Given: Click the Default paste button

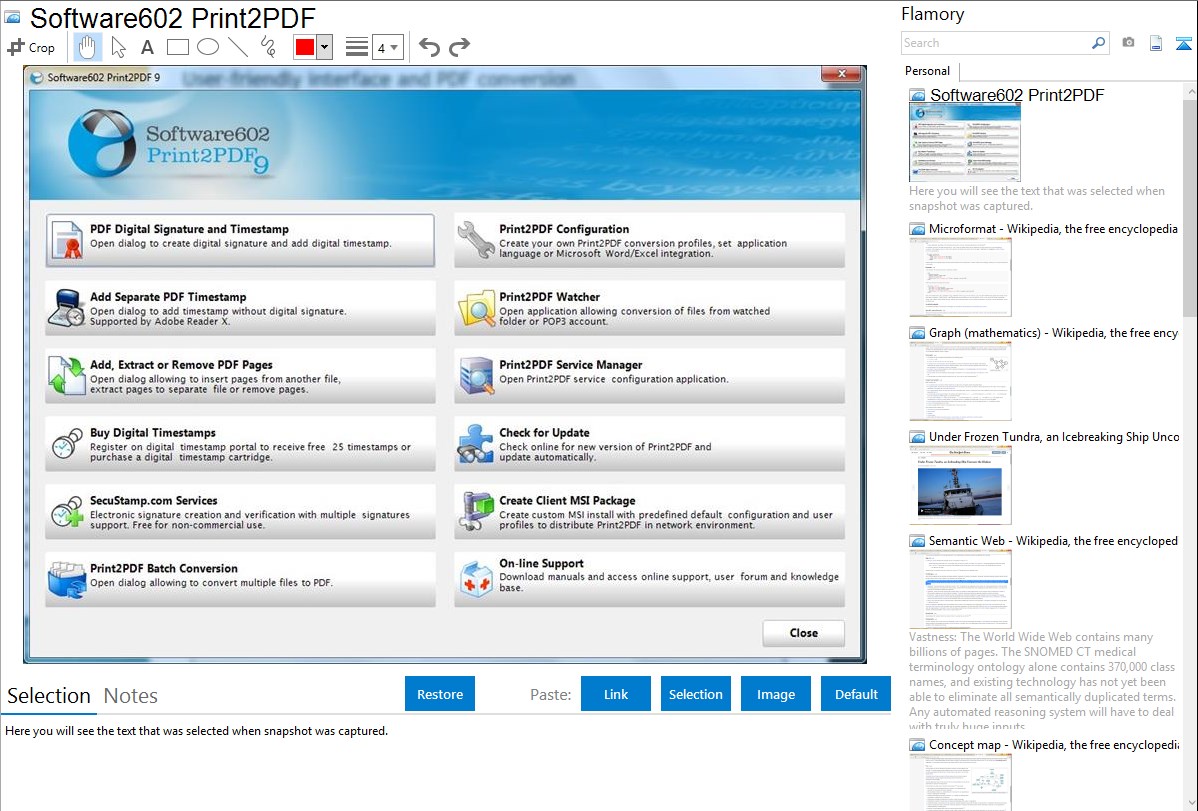Looking at the screenshot, I should (856, 694).
